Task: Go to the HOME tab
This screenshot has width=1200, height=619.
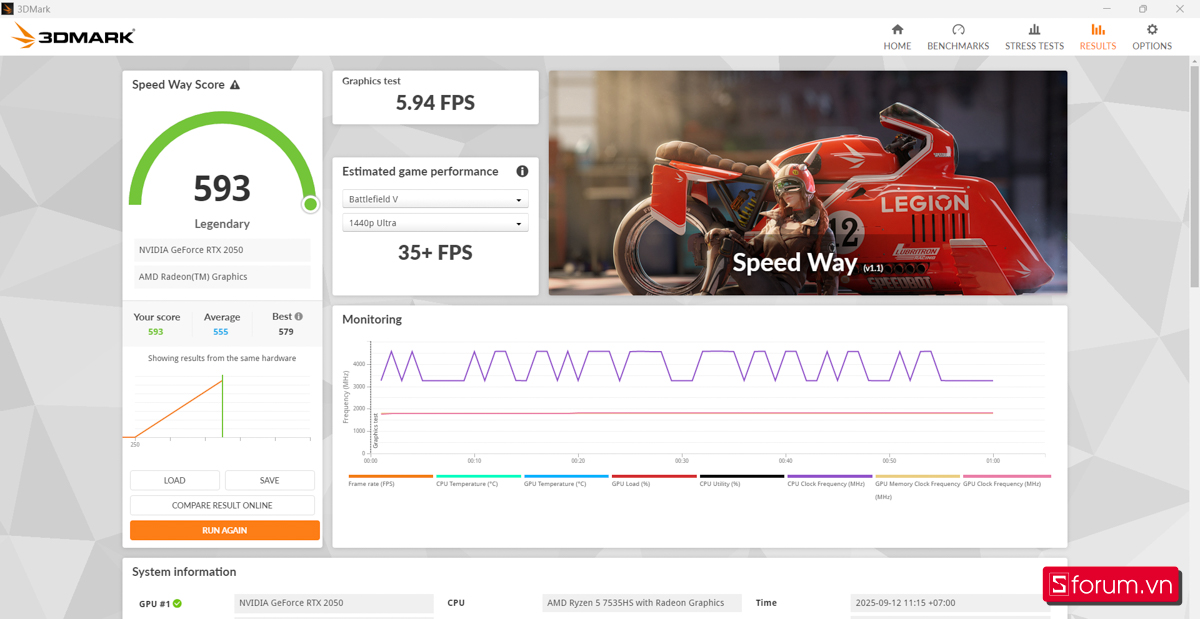Action: click(897, 37)
